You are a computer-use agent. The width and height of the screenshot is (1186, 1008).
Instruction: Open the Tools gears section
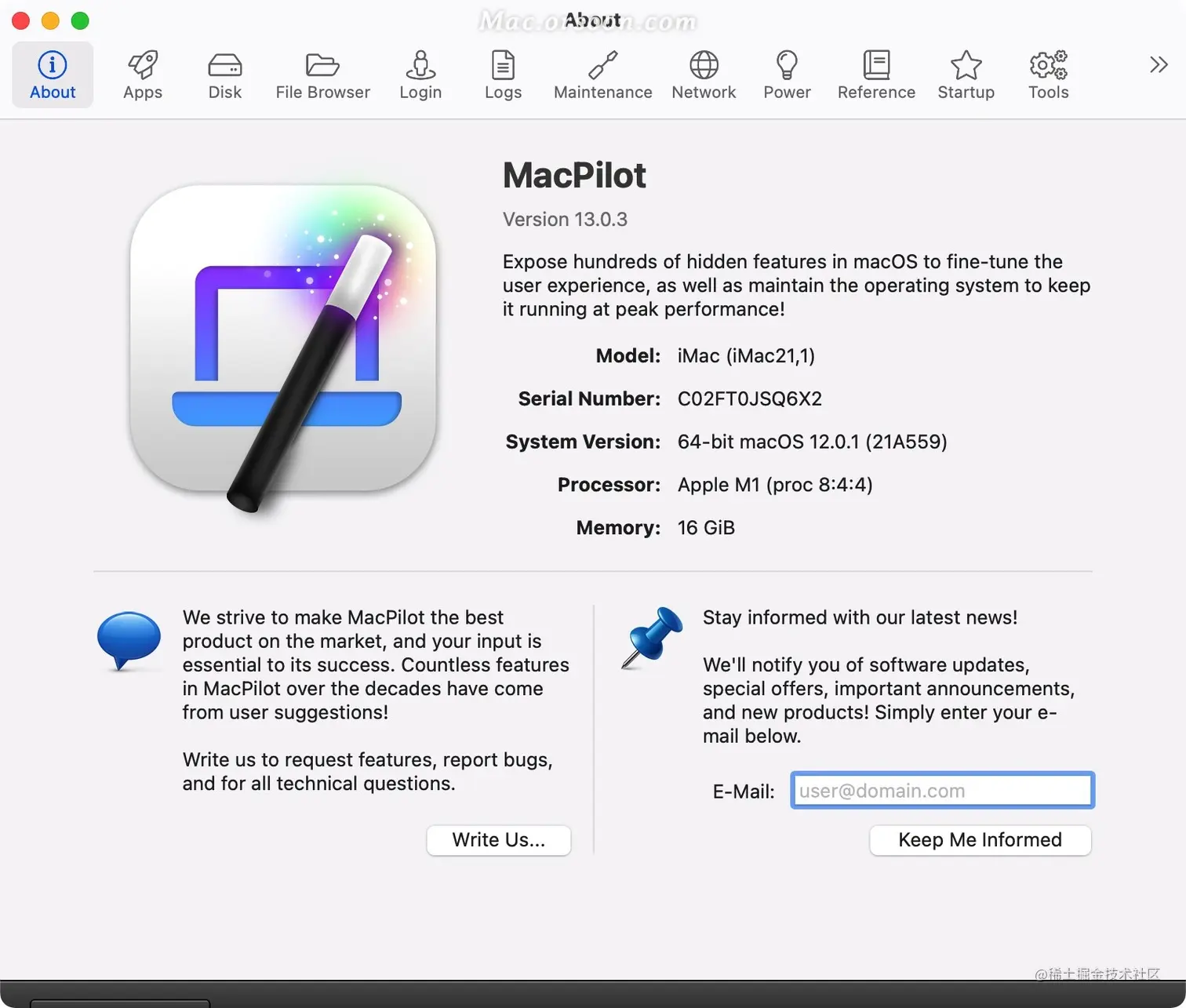click(x=1048, y=75)
